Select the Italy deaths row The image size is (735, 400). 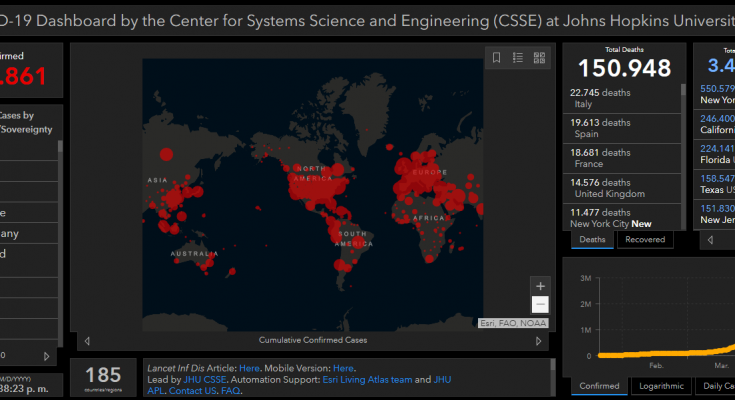pos(622,98)
